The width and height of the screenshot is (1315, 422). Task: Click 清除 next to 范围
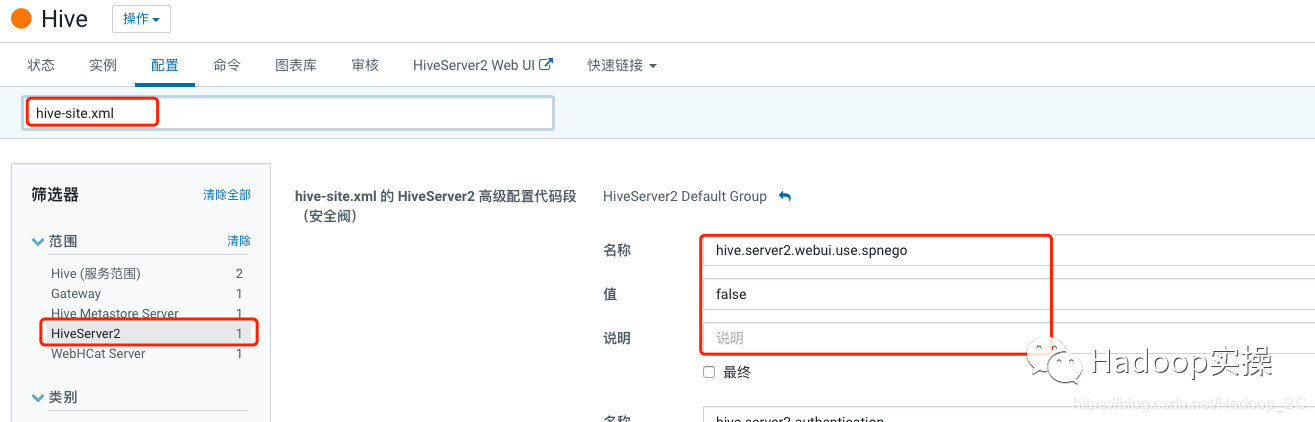coord(239,241)
